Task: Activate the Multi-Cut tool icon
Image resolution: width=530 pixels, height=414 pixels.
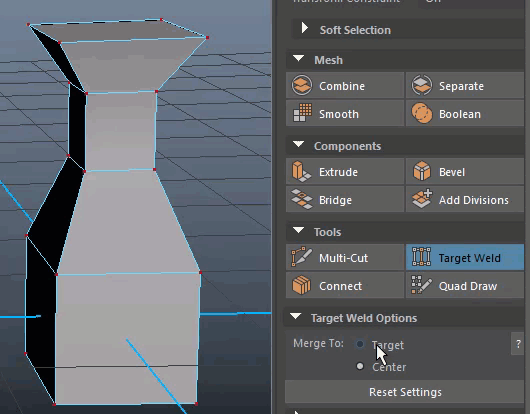Action: pos(301,257)
